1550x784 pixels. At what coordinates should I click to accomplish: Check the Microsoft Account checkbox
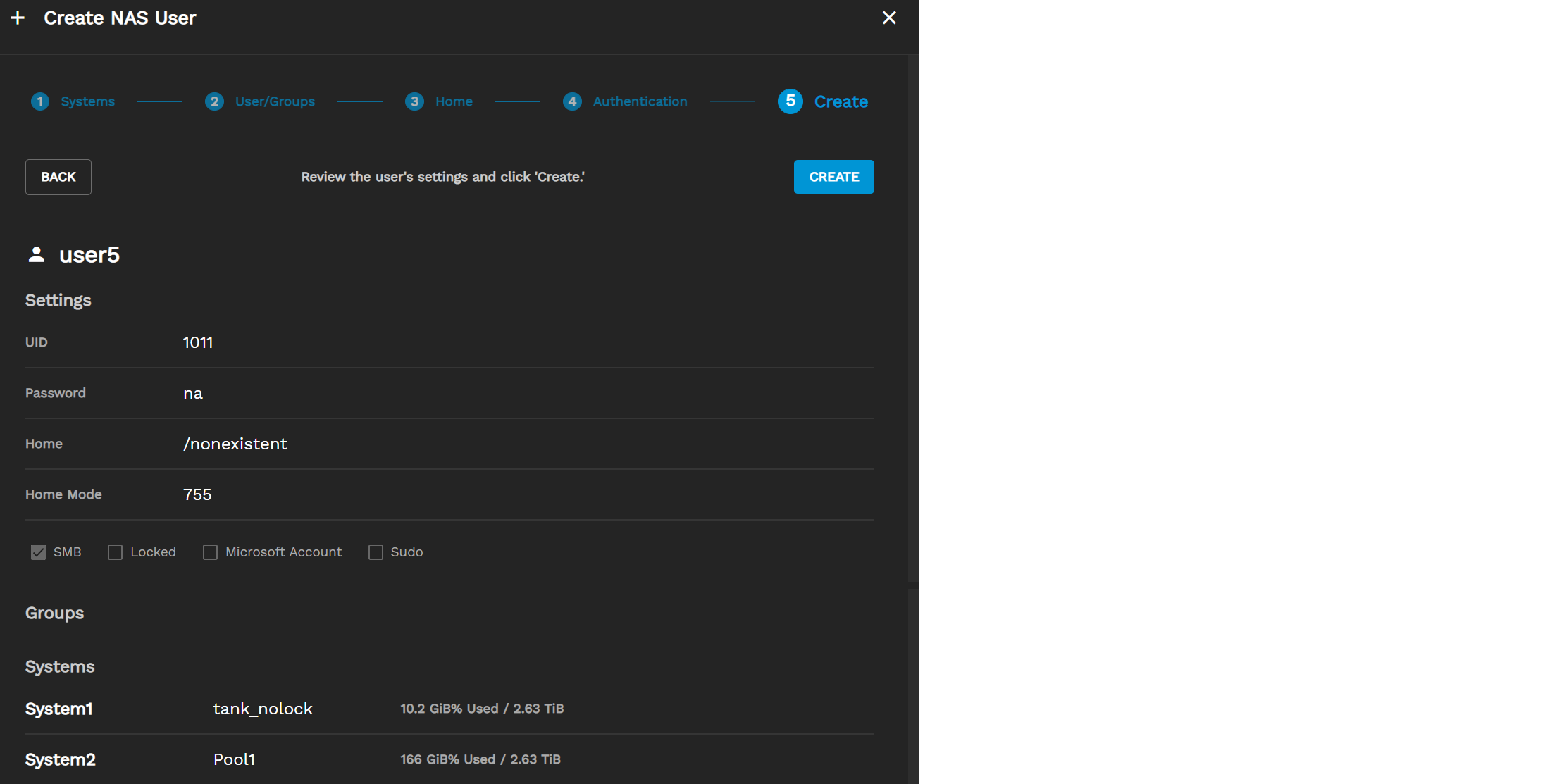[x=210, y=552]
